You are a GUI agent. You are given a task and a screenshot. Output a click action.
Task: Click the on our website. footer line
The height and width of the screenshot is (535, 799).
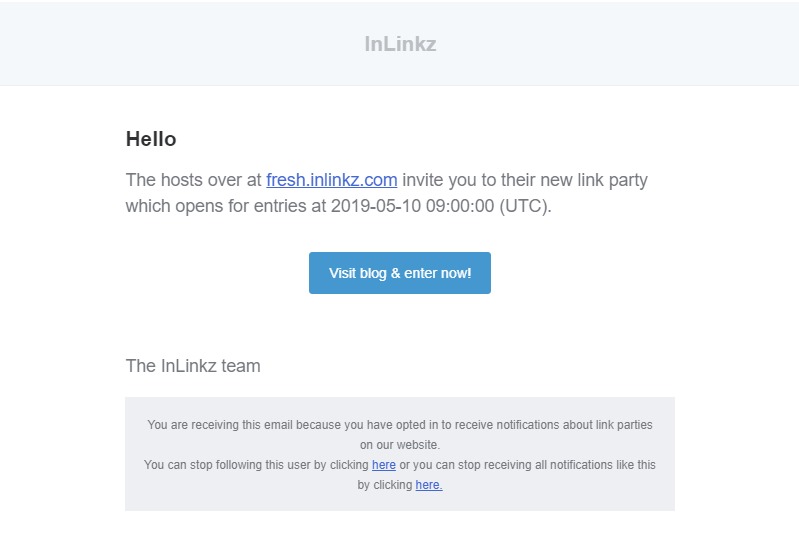coord(400,445)
